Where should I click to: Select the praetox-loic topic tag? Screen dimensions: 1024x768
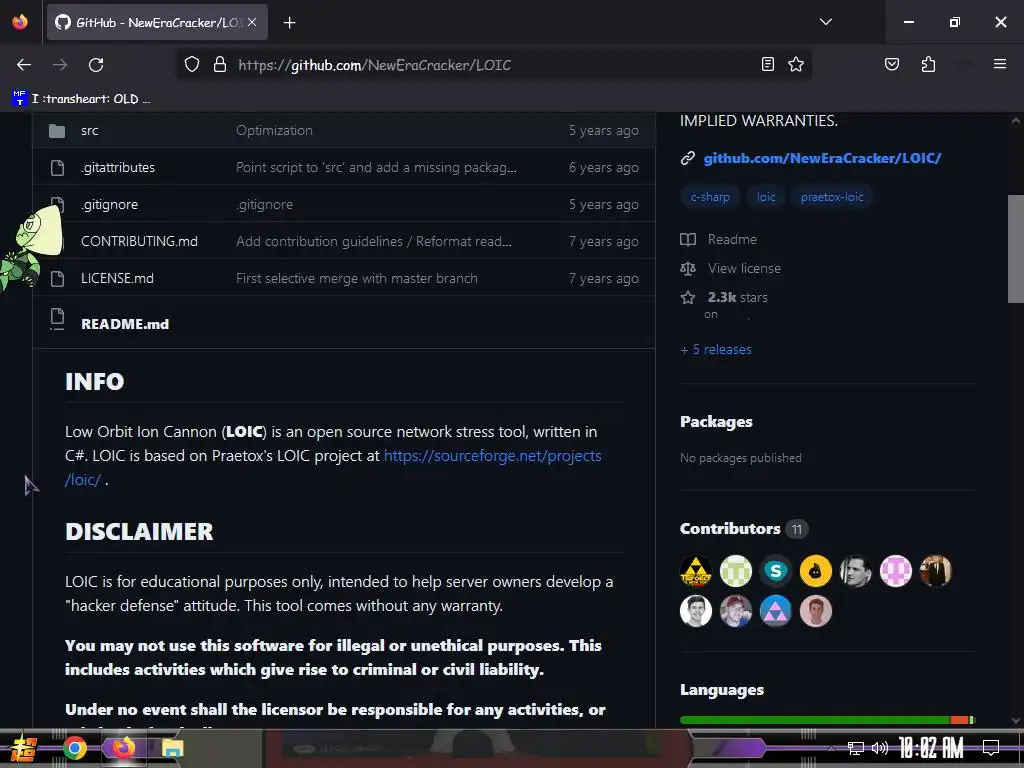[x=832, y=197]
